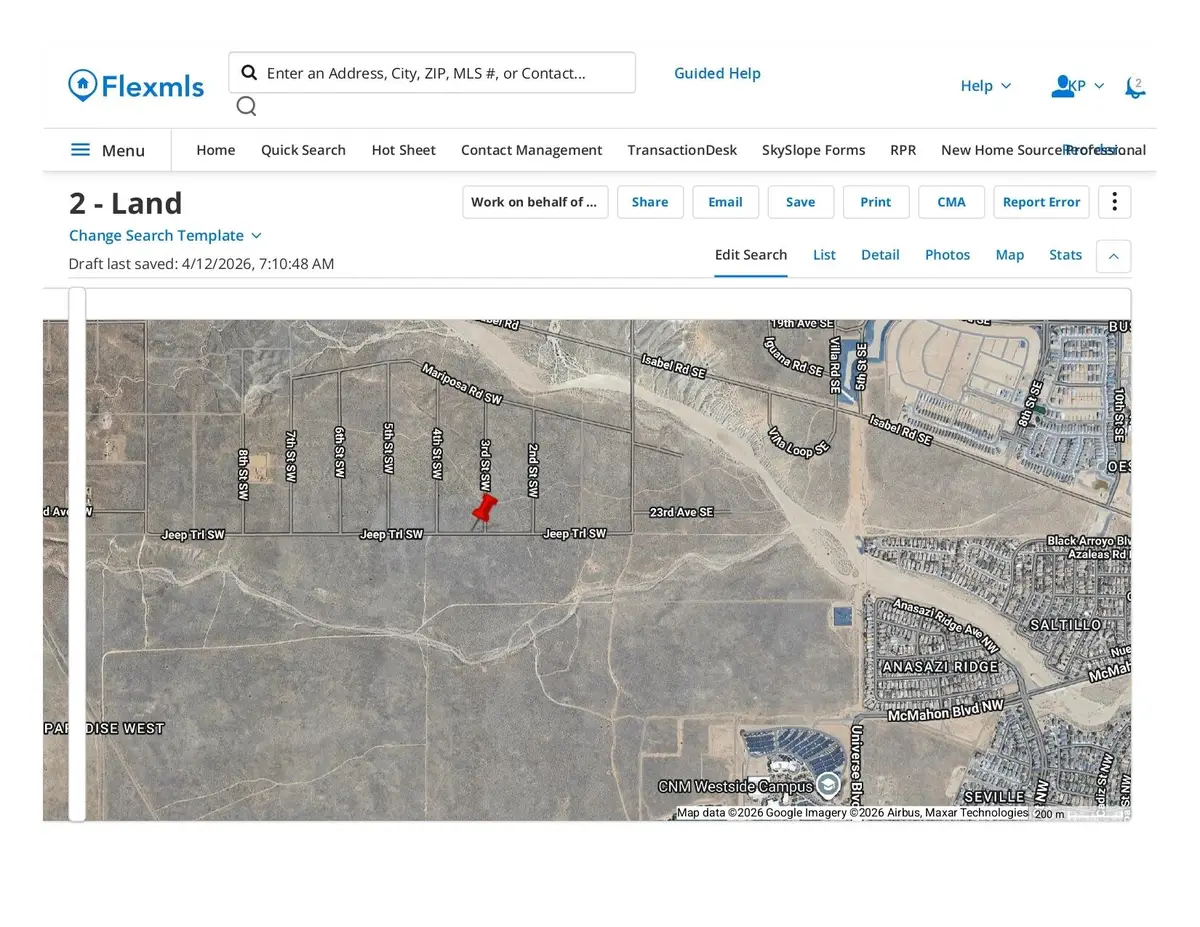Open the three-dot overflow menu icon
Viewport: 1200px width, 927px height.
[x=1114, y=201]
